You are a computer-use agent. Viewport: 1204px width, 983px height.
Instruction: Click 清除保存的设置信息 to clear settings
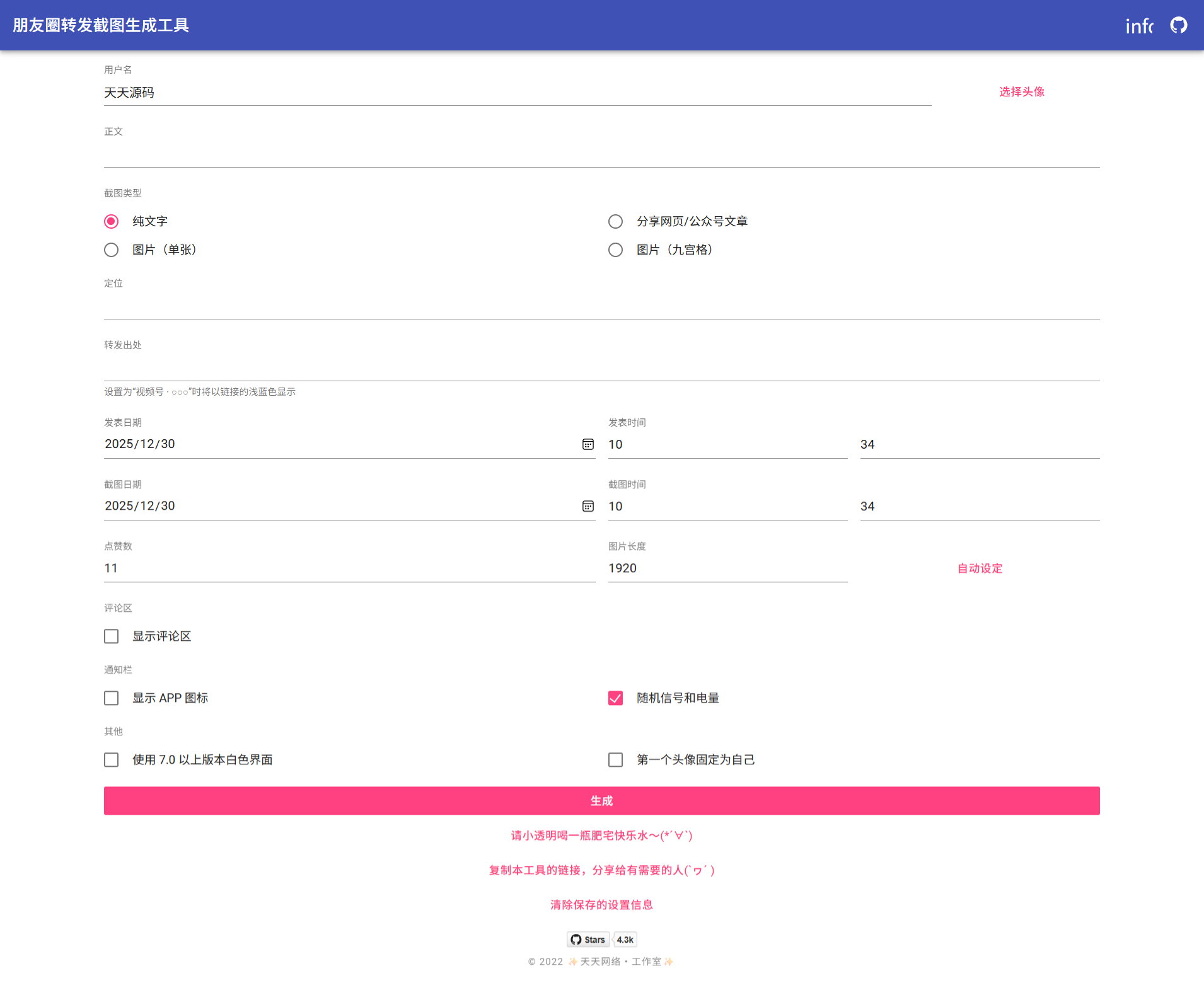click(601, 904)
